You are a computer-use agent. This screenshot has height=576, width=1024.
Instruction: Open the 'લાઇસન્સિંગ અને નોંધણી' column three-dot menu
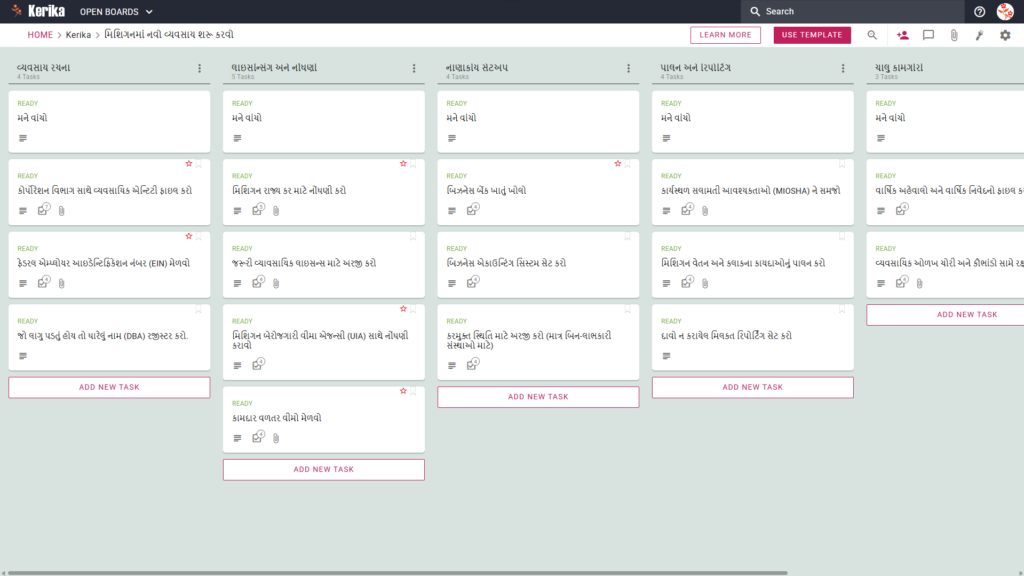pos(414,68)
